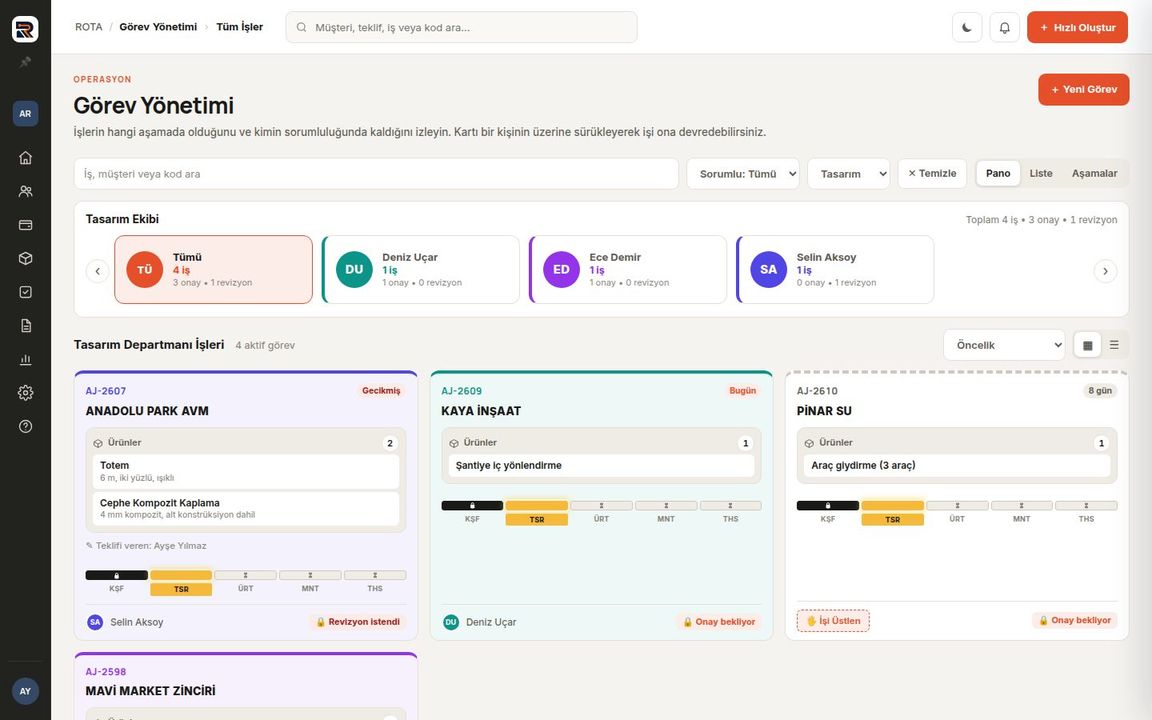Click the ÜRT stage on KAYA İNŞAAT card

[x=601, y=511]
